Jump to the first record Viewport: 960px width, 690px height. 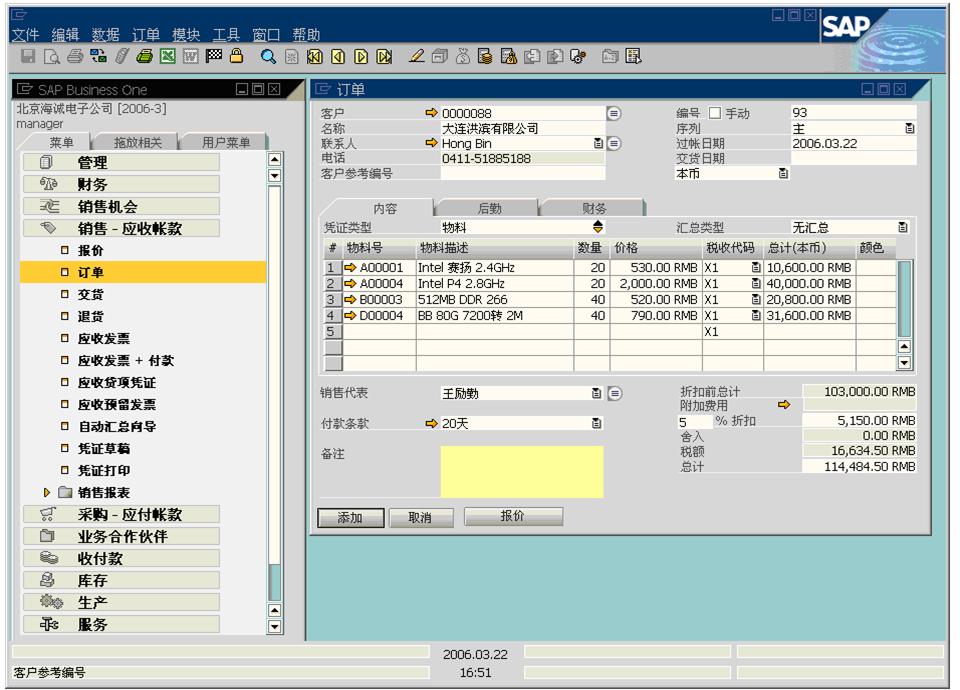(x=315, y=57)
